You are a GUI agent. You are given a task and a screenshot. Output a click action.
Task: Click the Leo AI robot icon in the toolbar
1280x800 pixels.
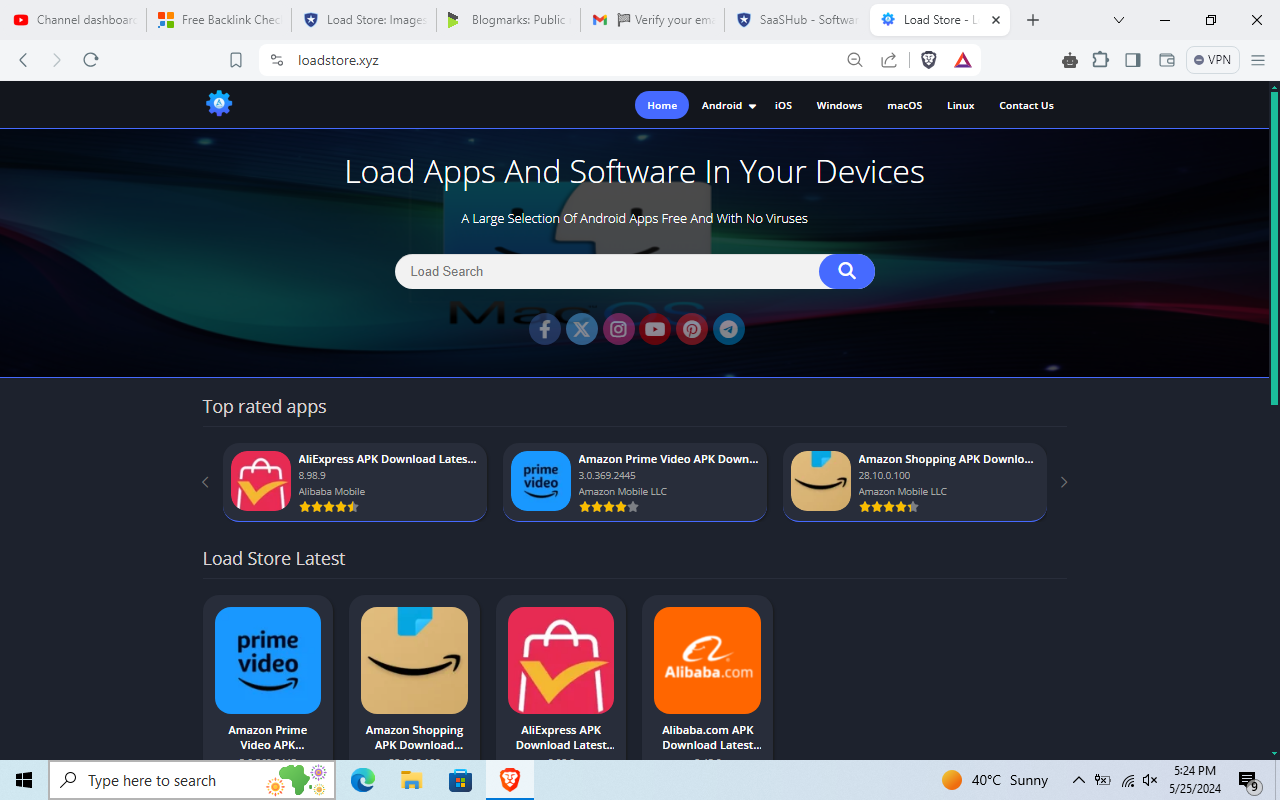tap(1070, 60)
